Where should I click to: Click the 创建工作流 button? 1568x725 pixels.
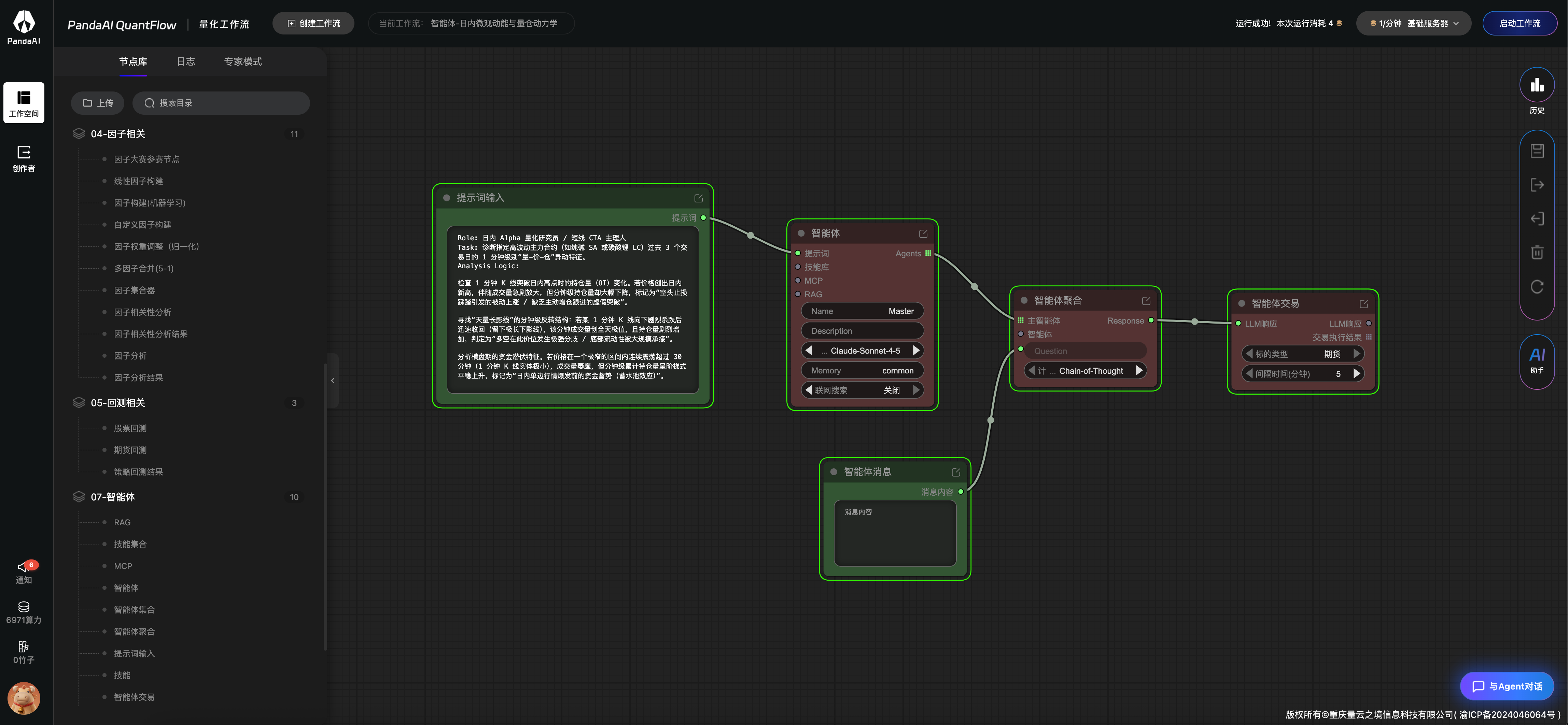click(313, 24)
